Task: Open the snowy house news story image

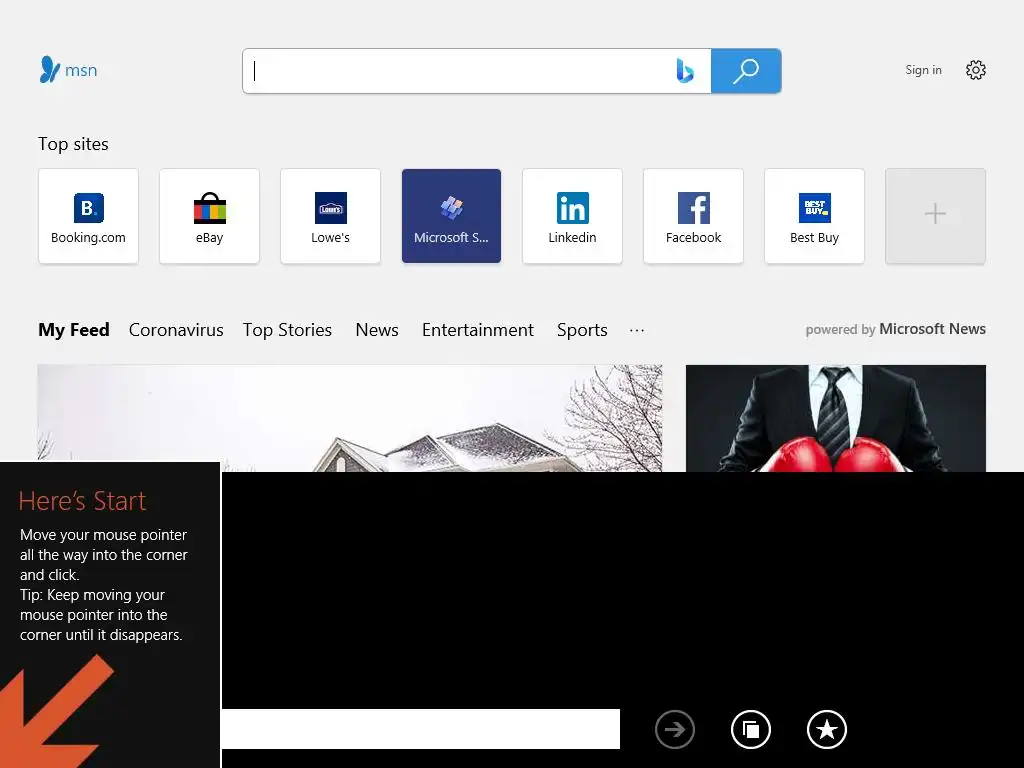Action: [349, 418]
